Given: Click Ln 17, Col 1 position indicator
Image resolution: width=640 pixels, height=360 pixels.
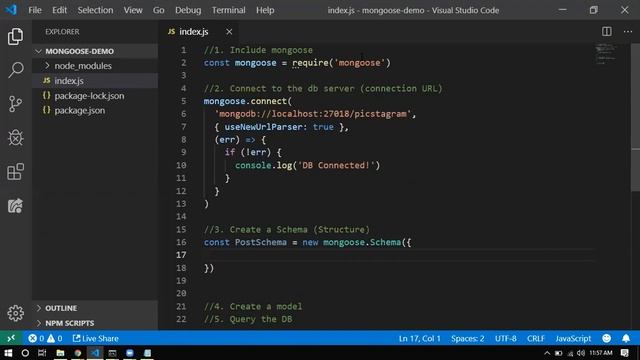Looking at the screenshot, I should [x=420, y=338].
